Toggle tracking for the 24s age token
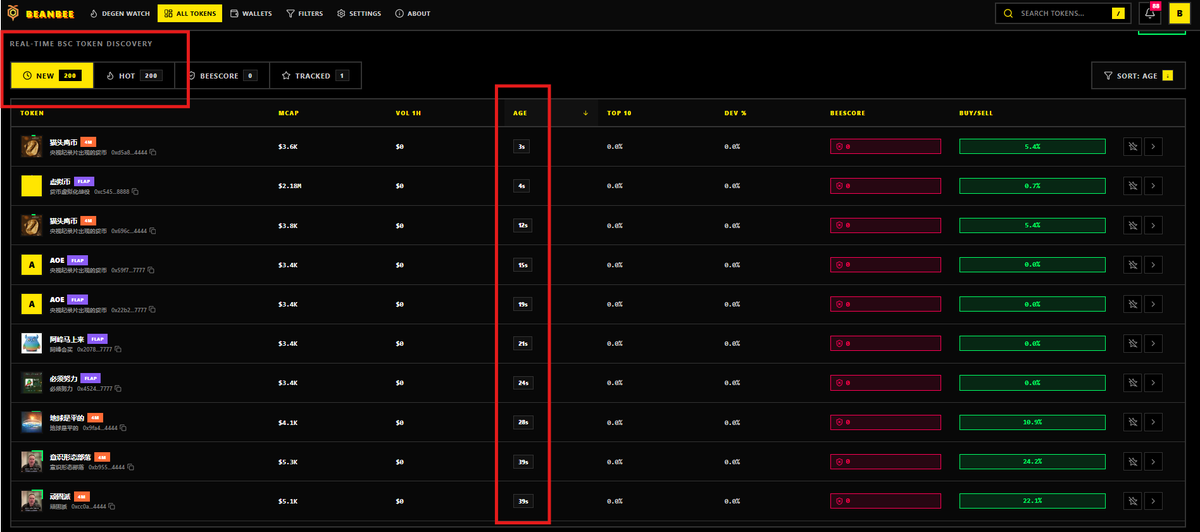This screenshot has height=532, width=1200. click(x=1132, y=382)
